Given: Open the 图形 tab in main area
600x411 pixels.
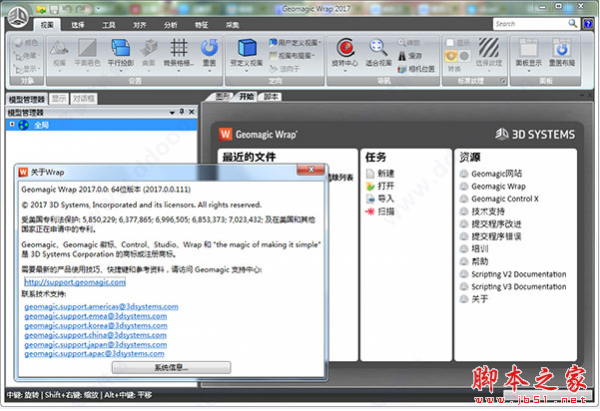Looking at the screenshot, I should click(x=223, y=96).
